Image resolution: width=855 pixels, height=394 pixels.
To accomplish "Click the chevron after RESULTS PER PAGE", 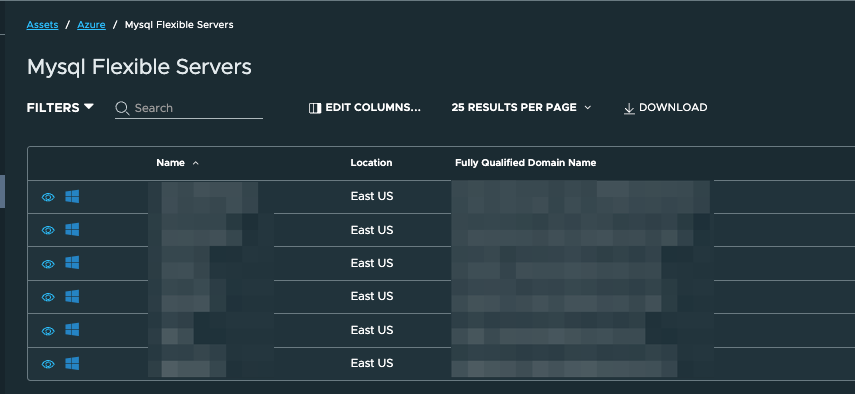I will (x=587, y=108).
